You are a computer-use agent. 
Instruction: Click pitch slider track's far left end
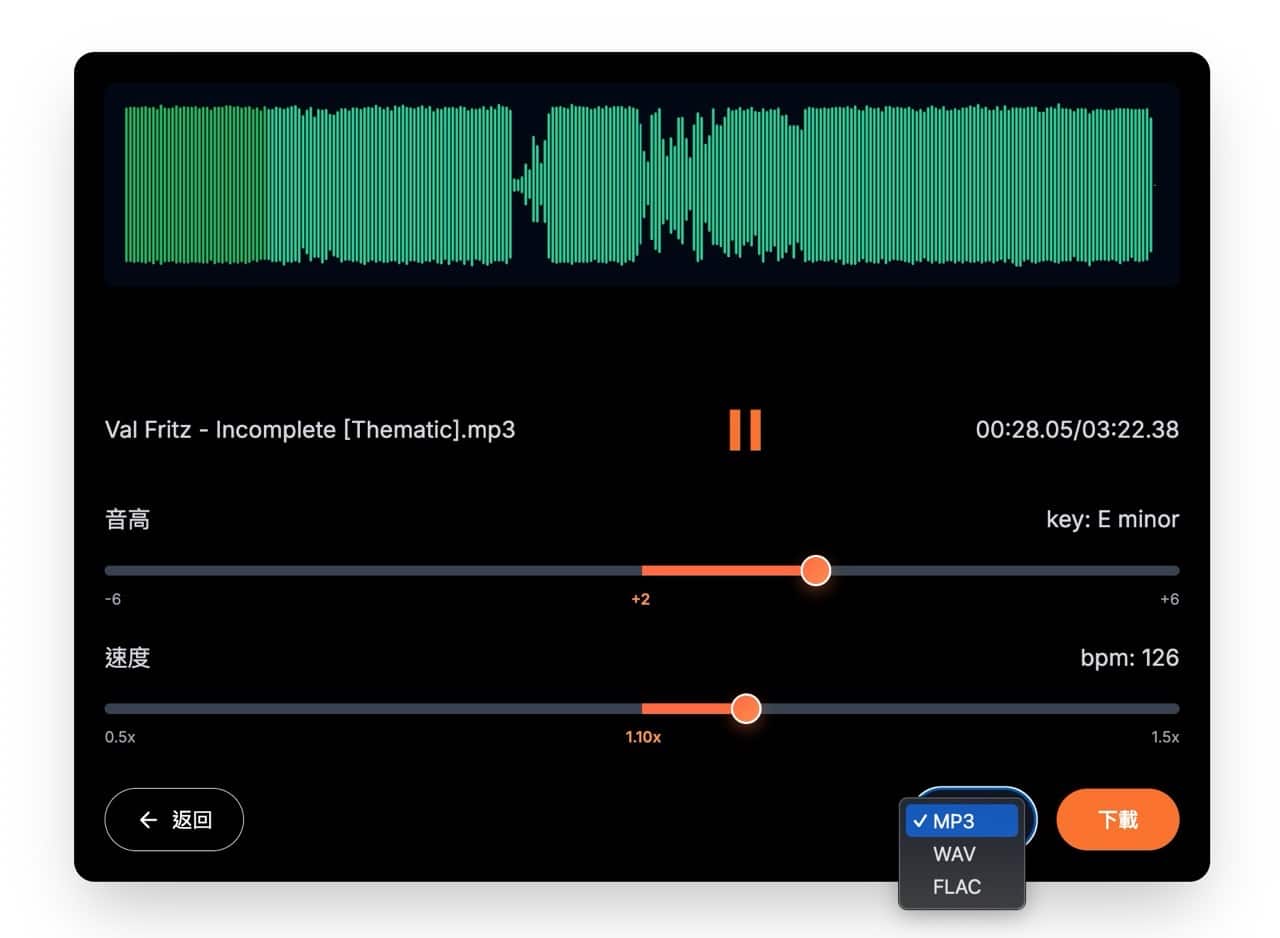click(110, 570)
